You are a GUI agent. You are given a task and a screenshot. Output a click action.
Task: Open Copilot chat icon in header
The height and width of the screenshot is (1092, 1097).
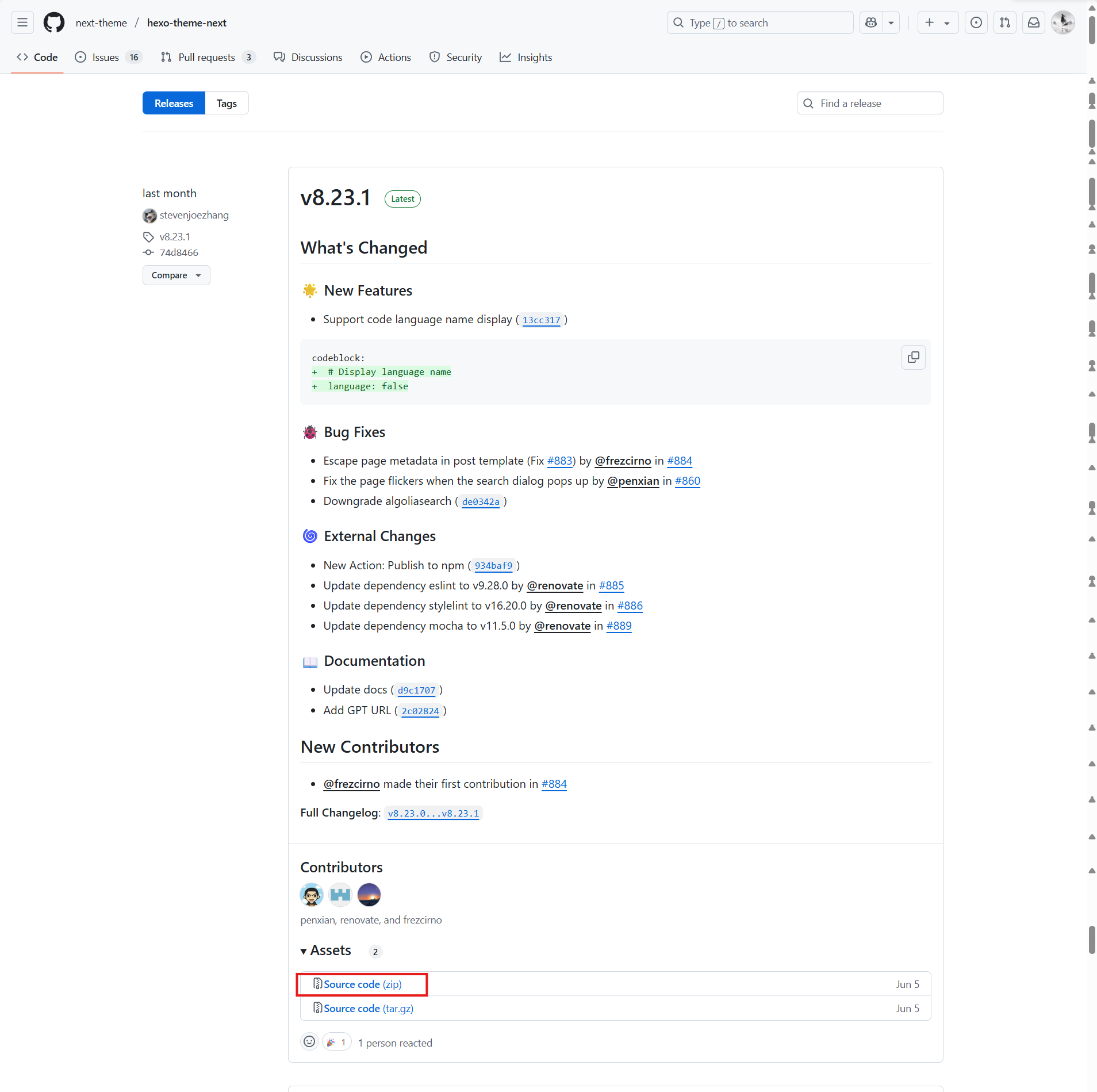pyautogui.click(x=871, y=23)
